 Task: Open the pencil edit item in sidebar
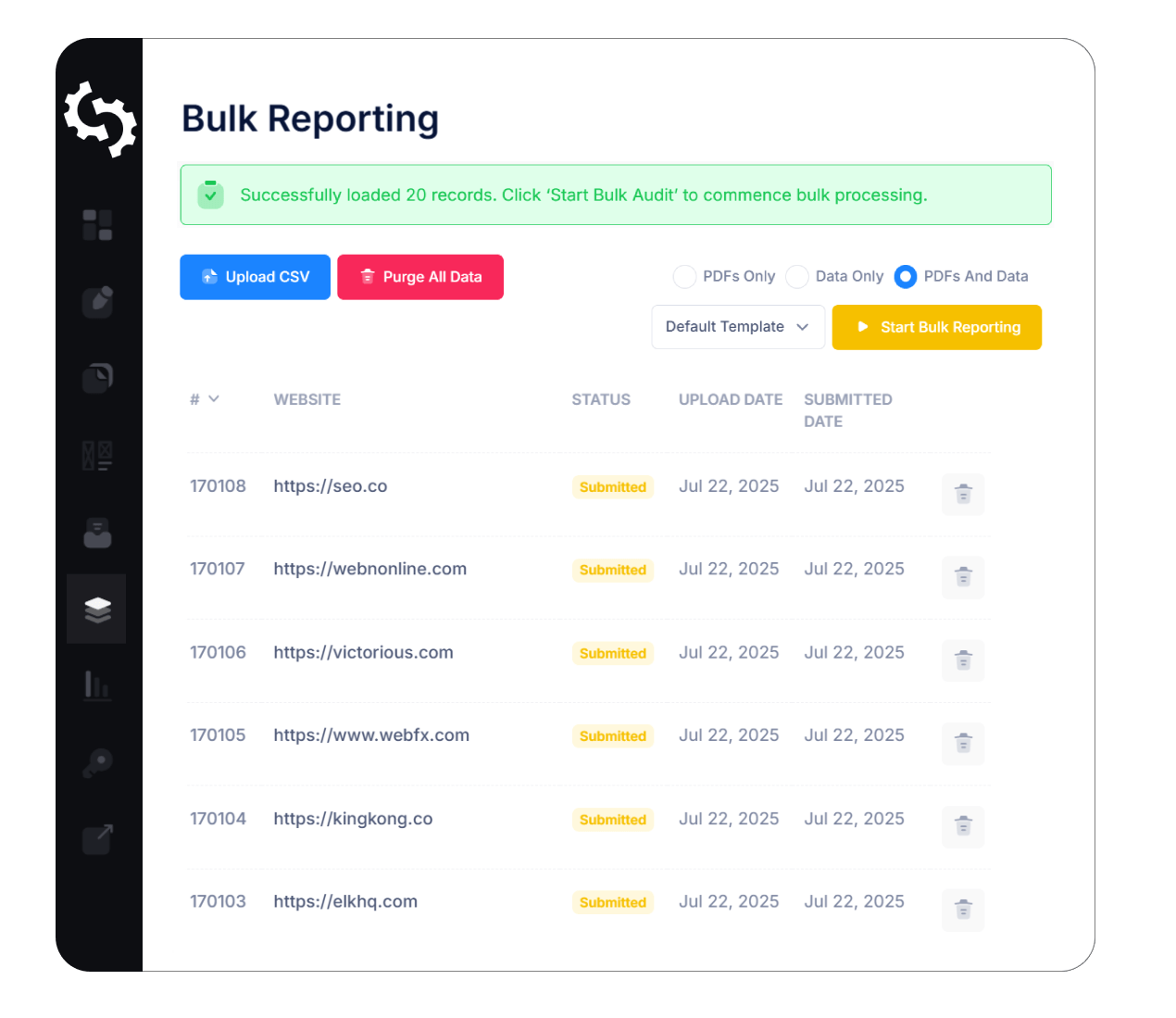[97, 301]
